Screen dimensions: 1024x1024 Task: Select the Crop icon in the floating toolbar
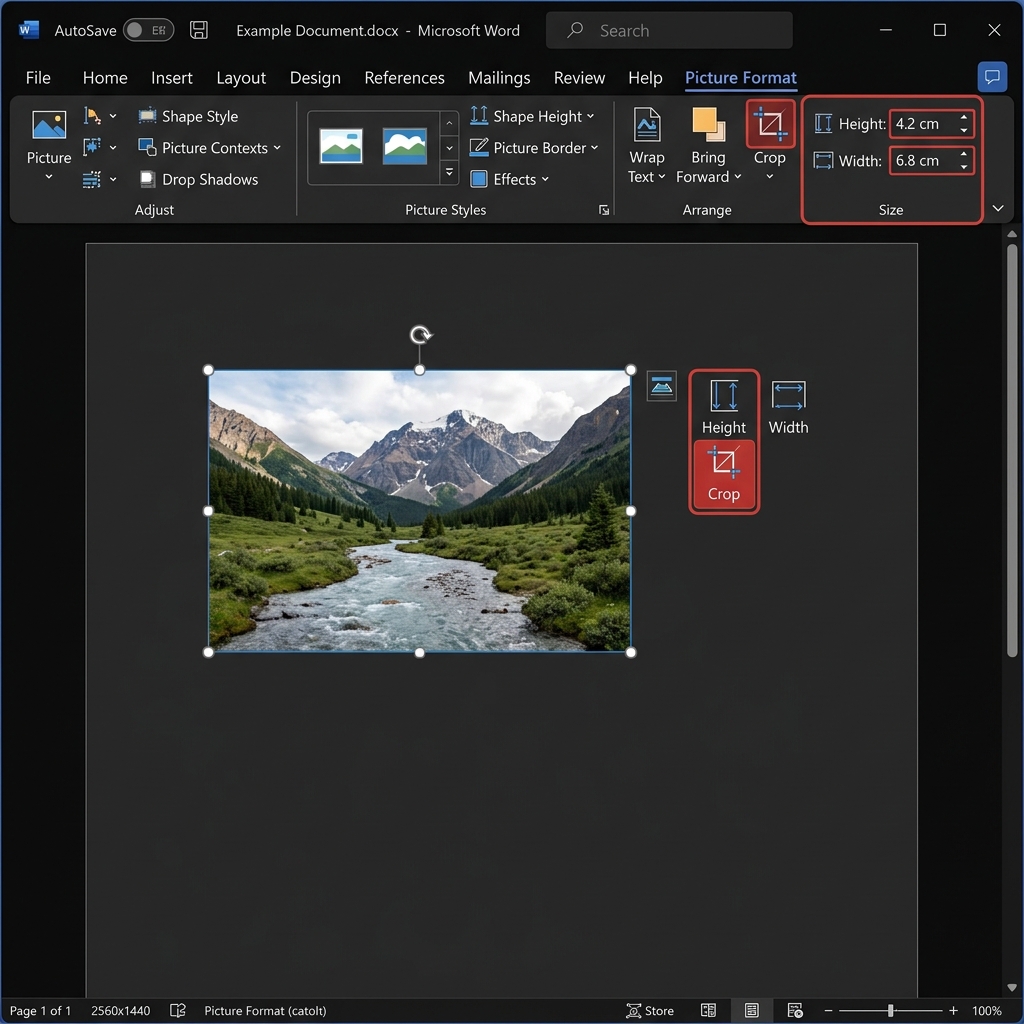coord(723,475)
